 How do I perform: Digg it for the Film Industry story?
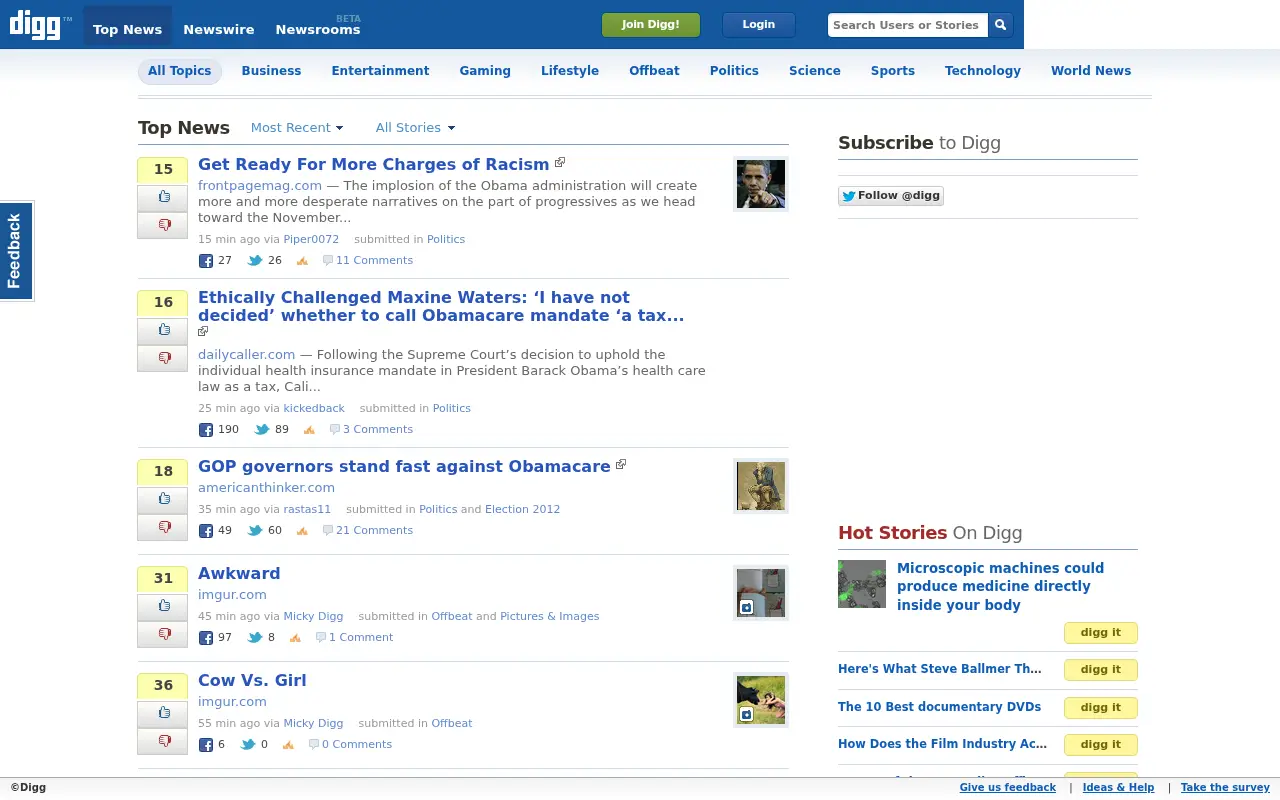(1101, 745)
